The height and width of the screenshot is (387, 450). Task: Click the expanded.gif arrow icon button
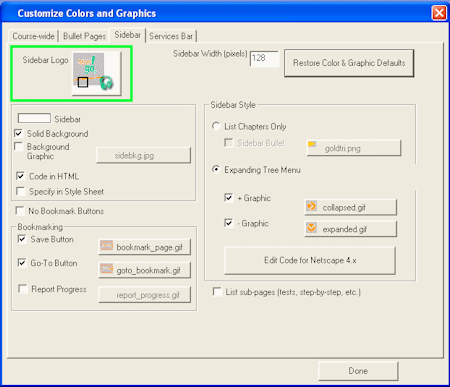pos(350,229)
